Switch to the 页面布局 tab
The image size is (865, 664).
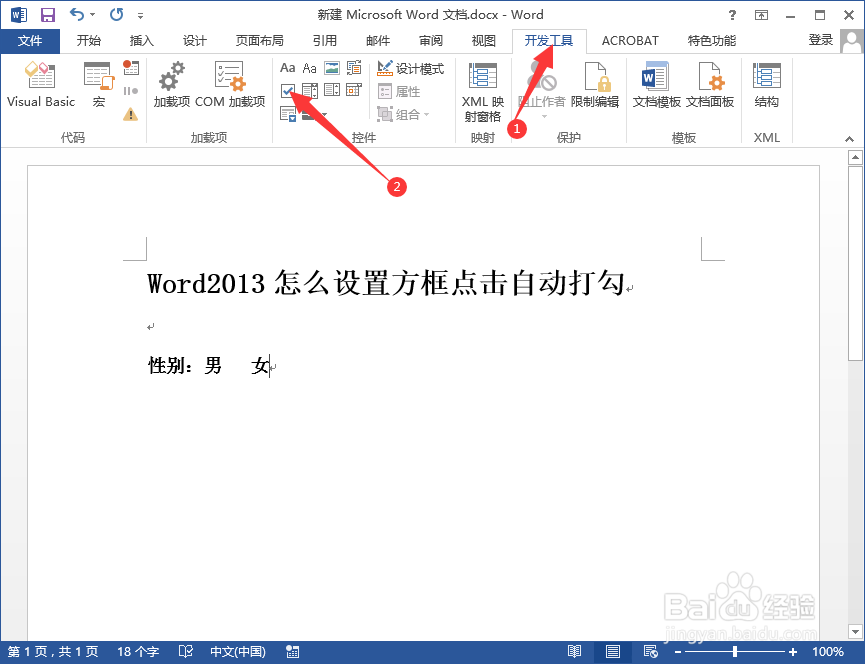pyautogui.click(x=259, y=41)
